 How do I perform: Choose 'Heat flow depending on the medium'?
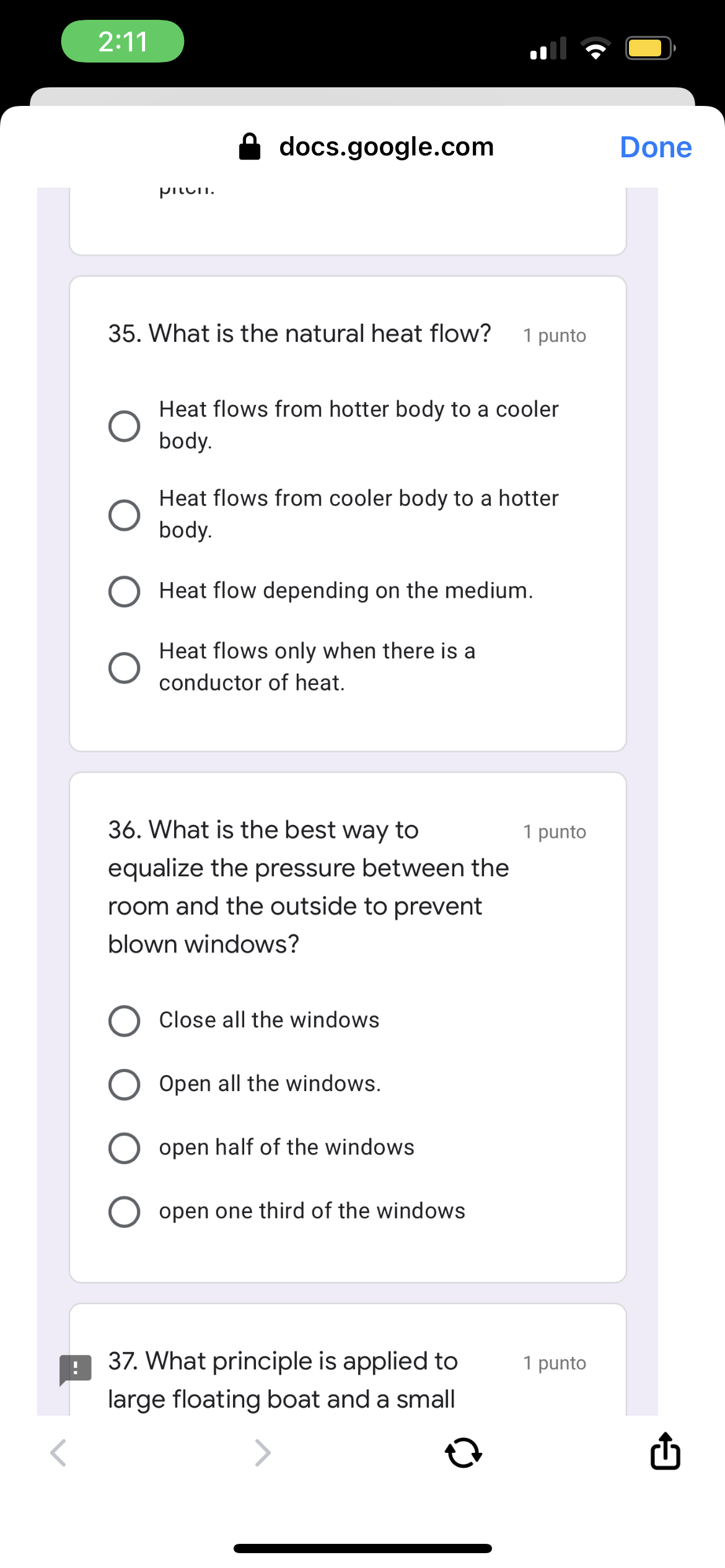coord(124,591)
